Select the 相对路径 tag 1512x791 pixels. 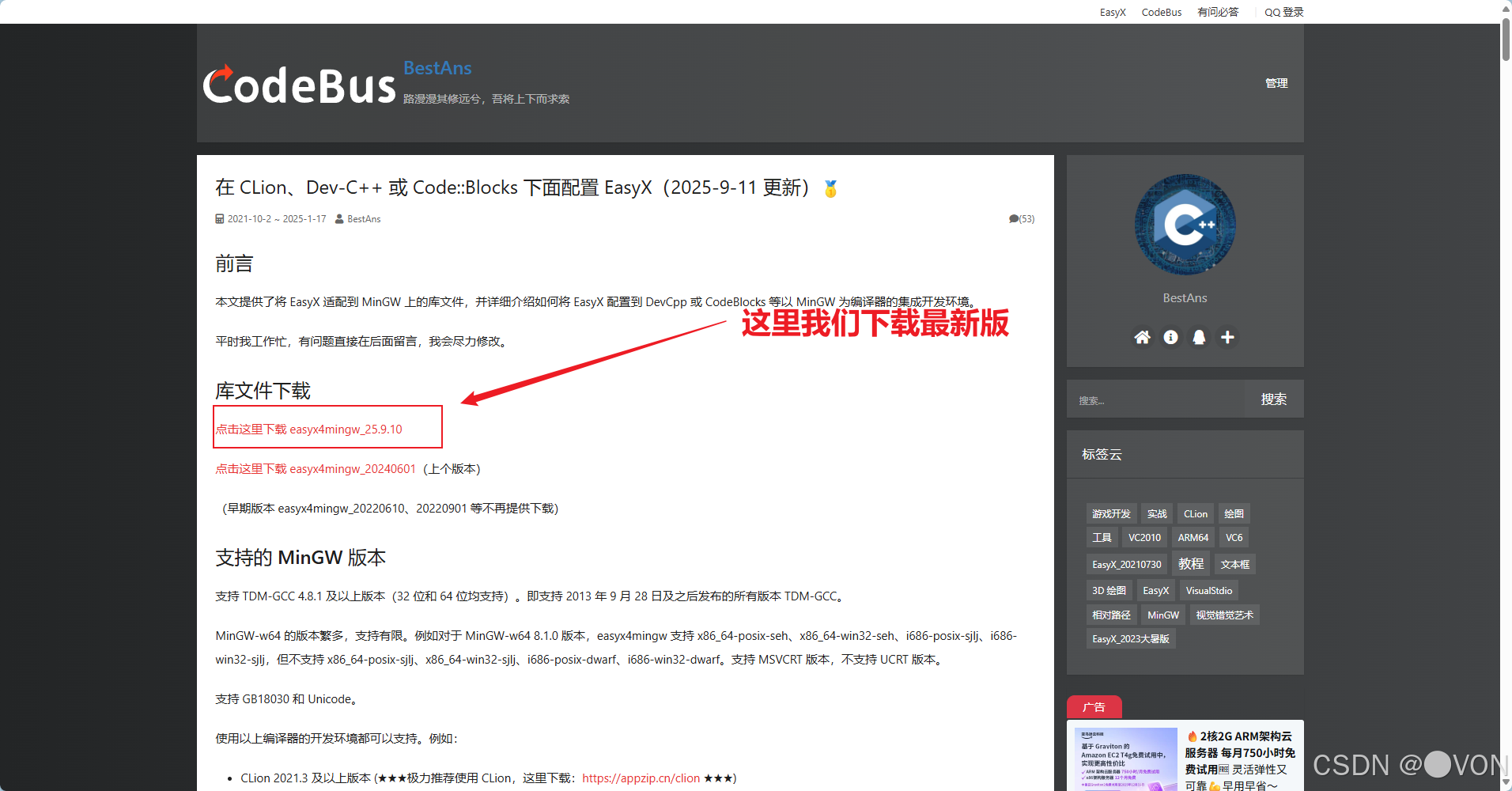(1111, 615)
